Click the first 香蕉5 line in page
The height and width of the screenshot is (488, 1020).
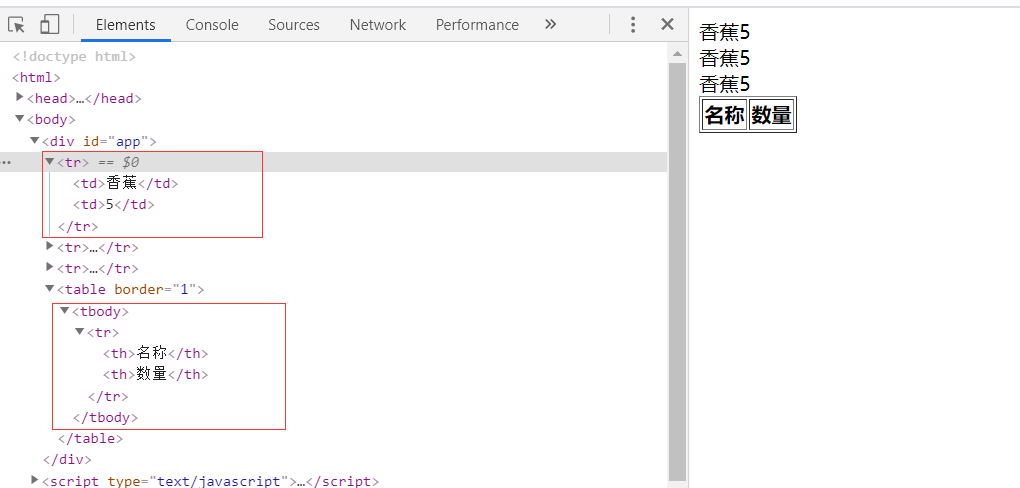pos(725,31)
